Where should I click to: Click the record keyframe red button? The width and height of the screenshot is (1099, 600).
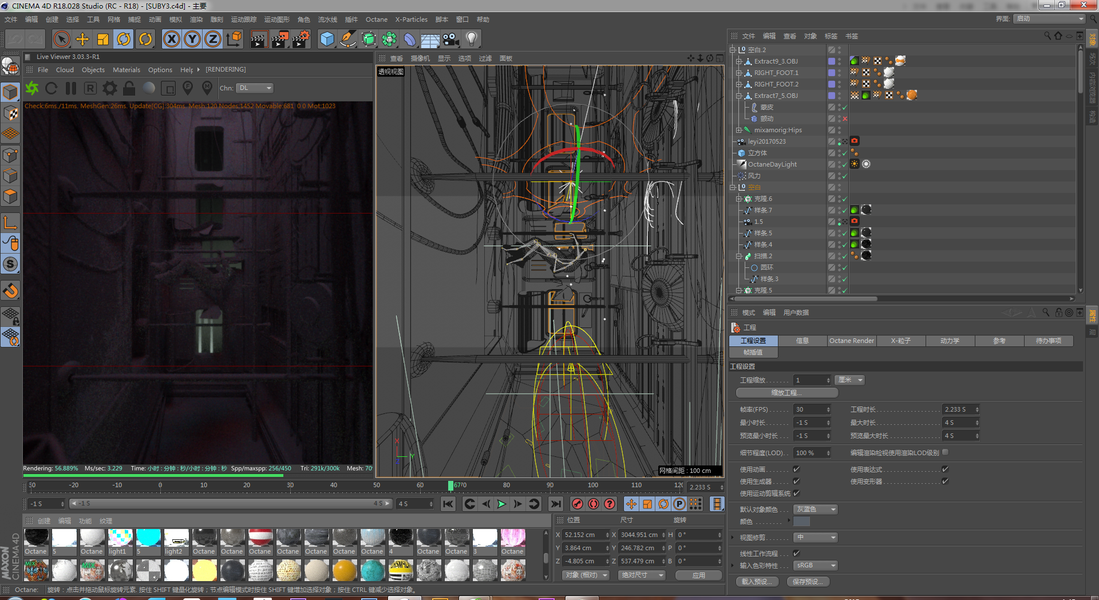(x=578, y=504)
